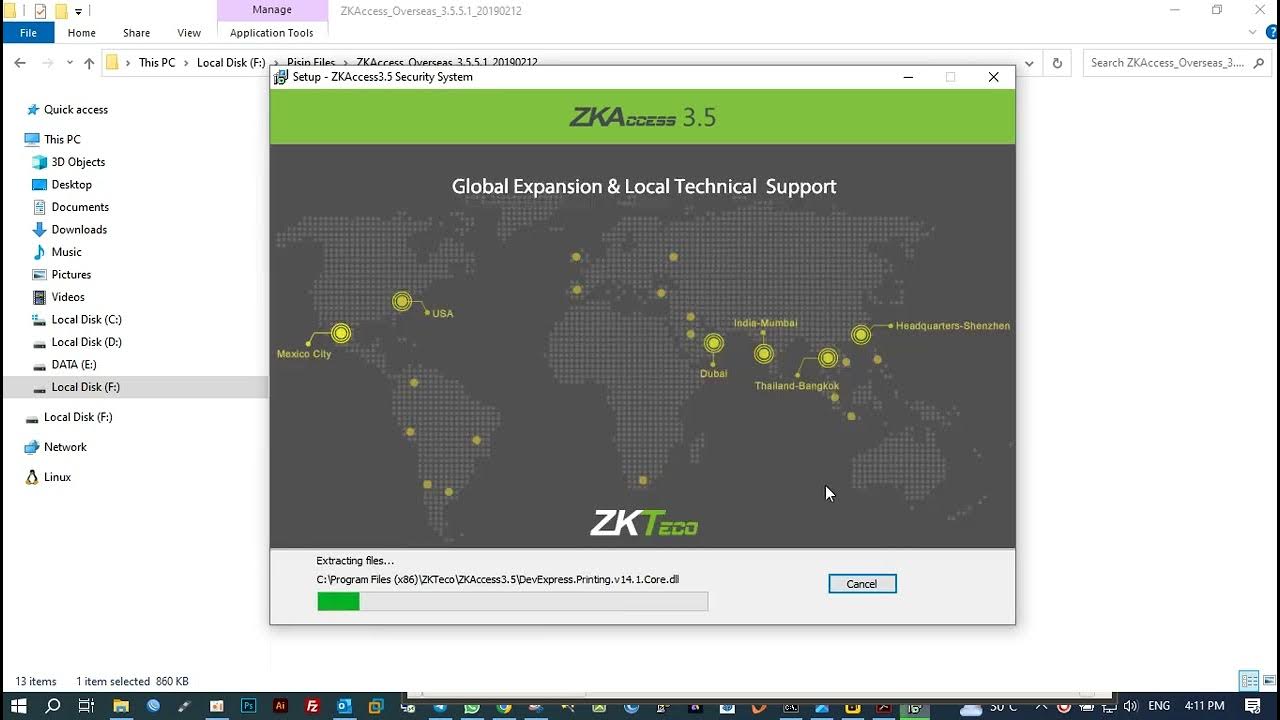Open Music in navigation pane

(66, 252)
